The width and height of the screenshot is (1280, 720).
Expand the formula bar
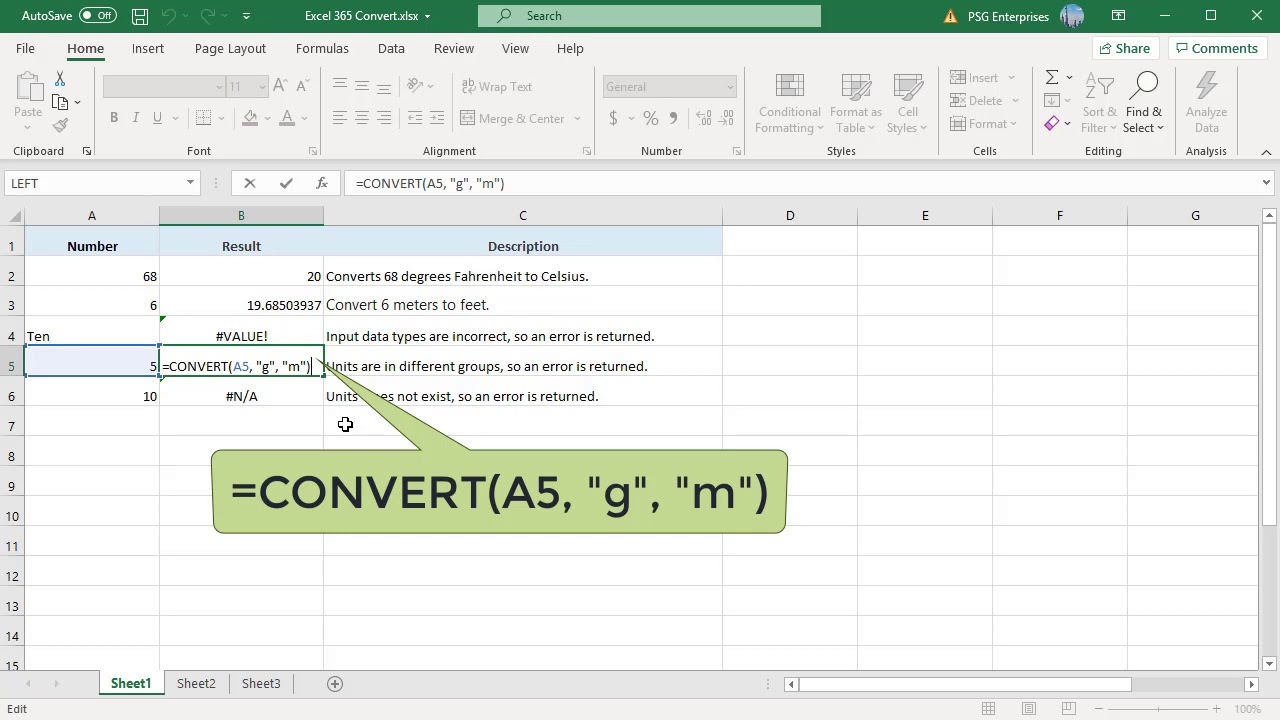(1266, 183)
